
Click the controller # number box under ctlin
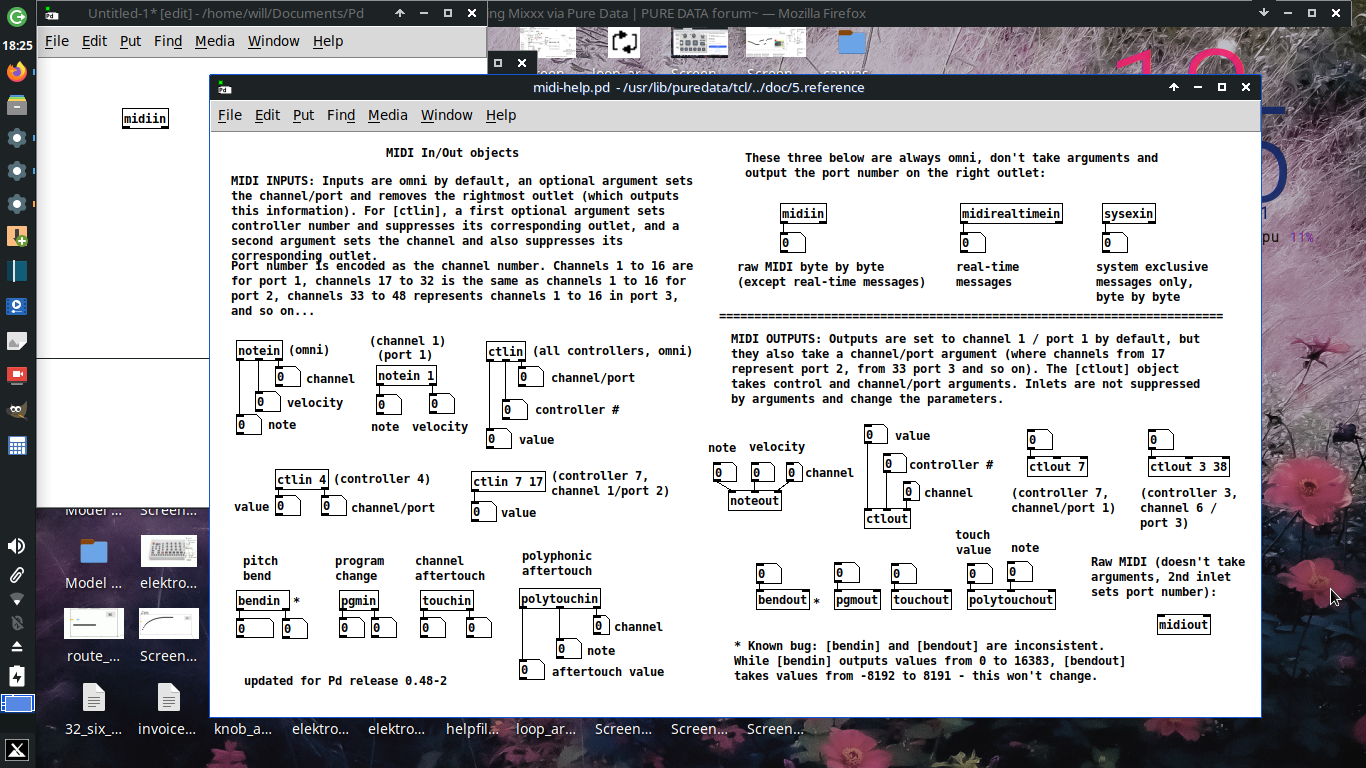pos(514,409)
